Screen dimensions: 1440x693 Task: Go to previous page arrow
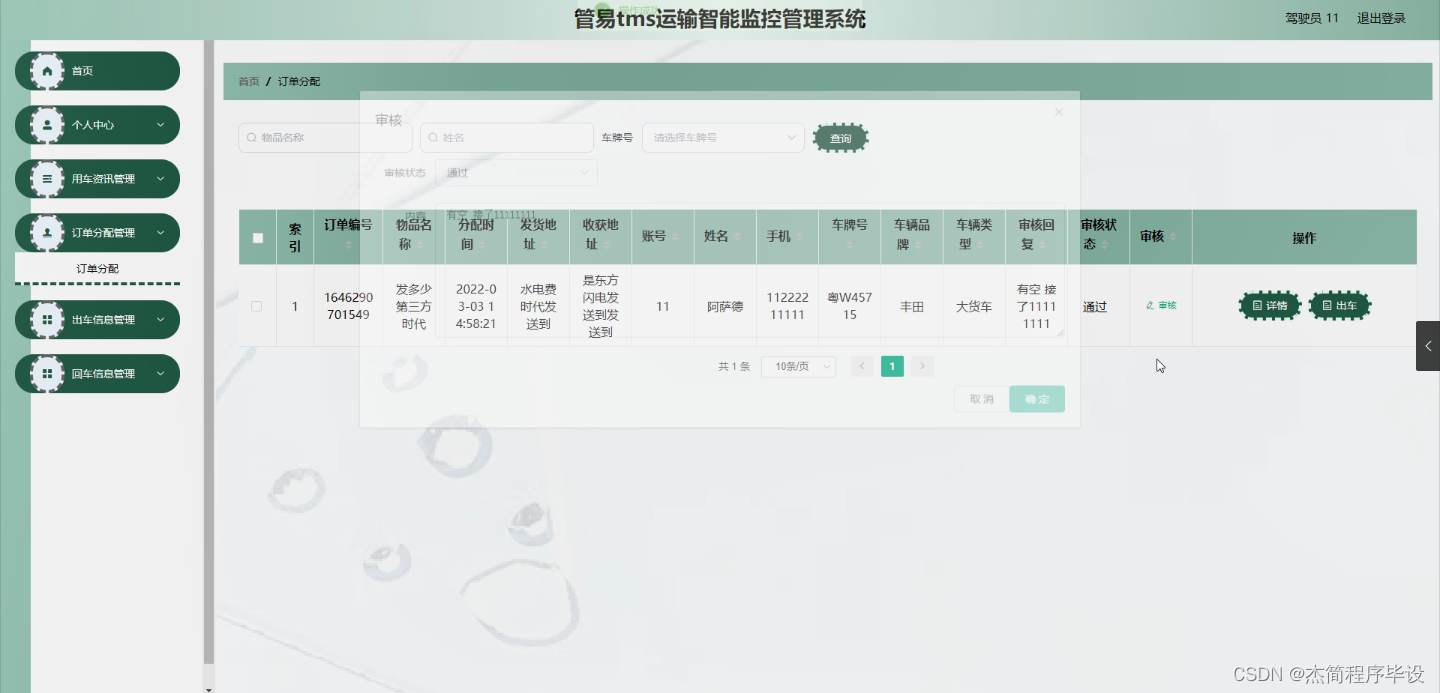tap(862, 367)
